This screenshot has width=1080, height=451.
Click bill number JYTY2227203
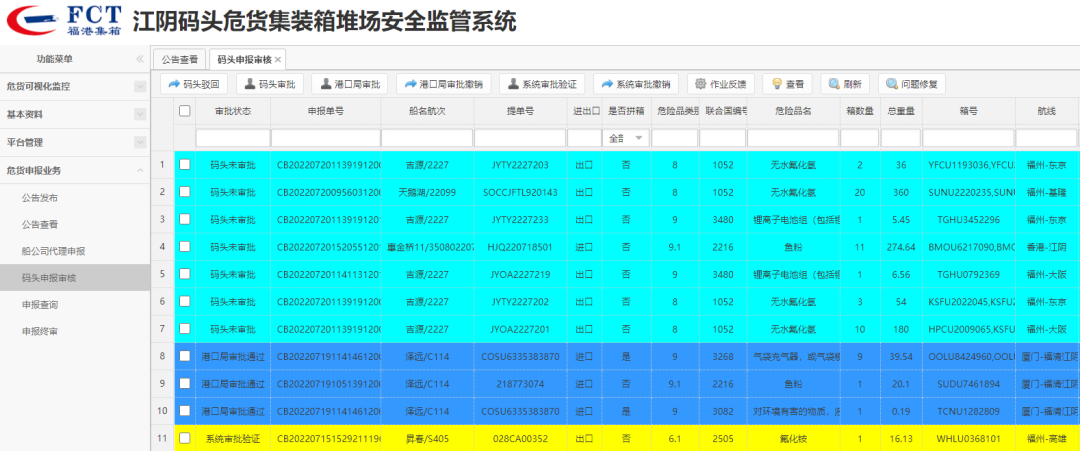pos(520,165)
